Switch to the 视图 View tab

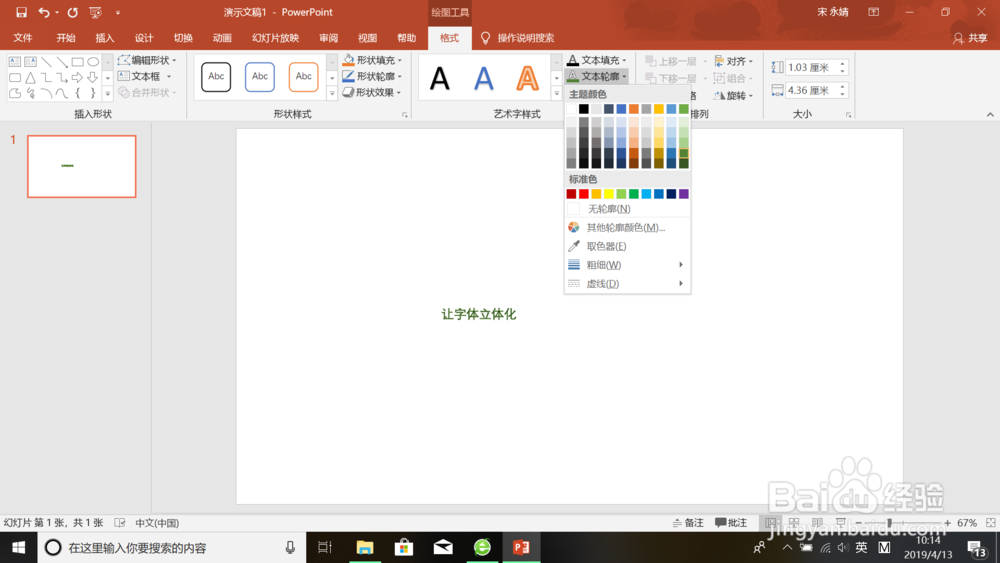367,38
